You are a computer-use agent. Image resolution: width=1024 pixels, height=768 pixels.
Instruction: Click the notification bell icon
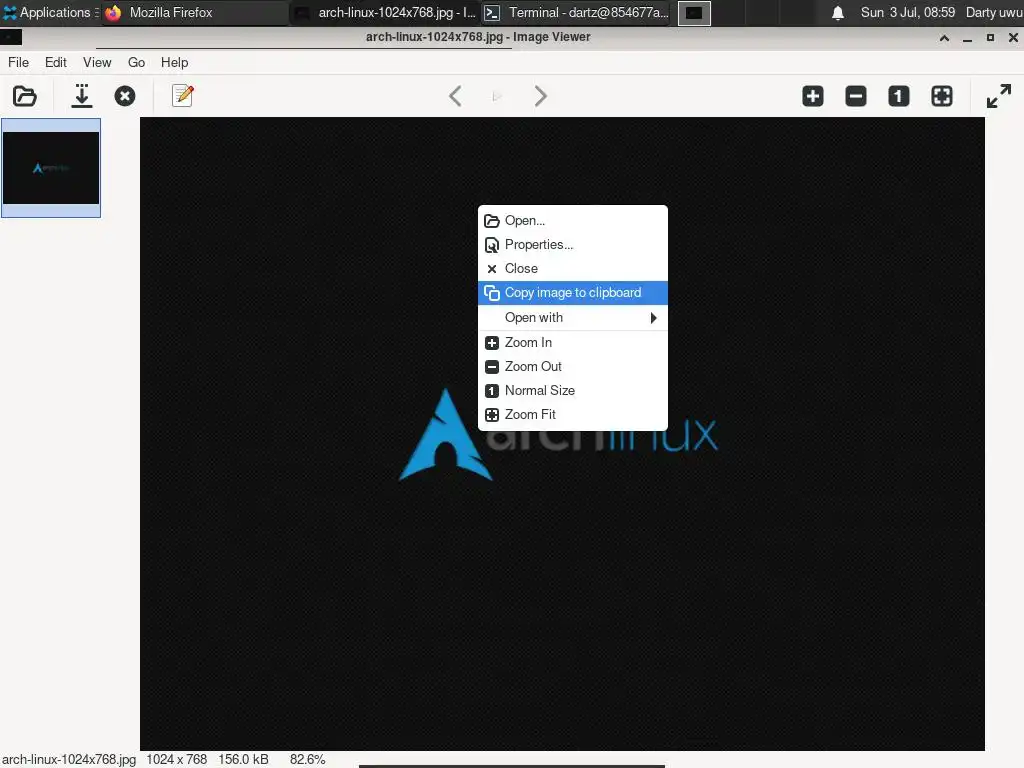[838, 13]
